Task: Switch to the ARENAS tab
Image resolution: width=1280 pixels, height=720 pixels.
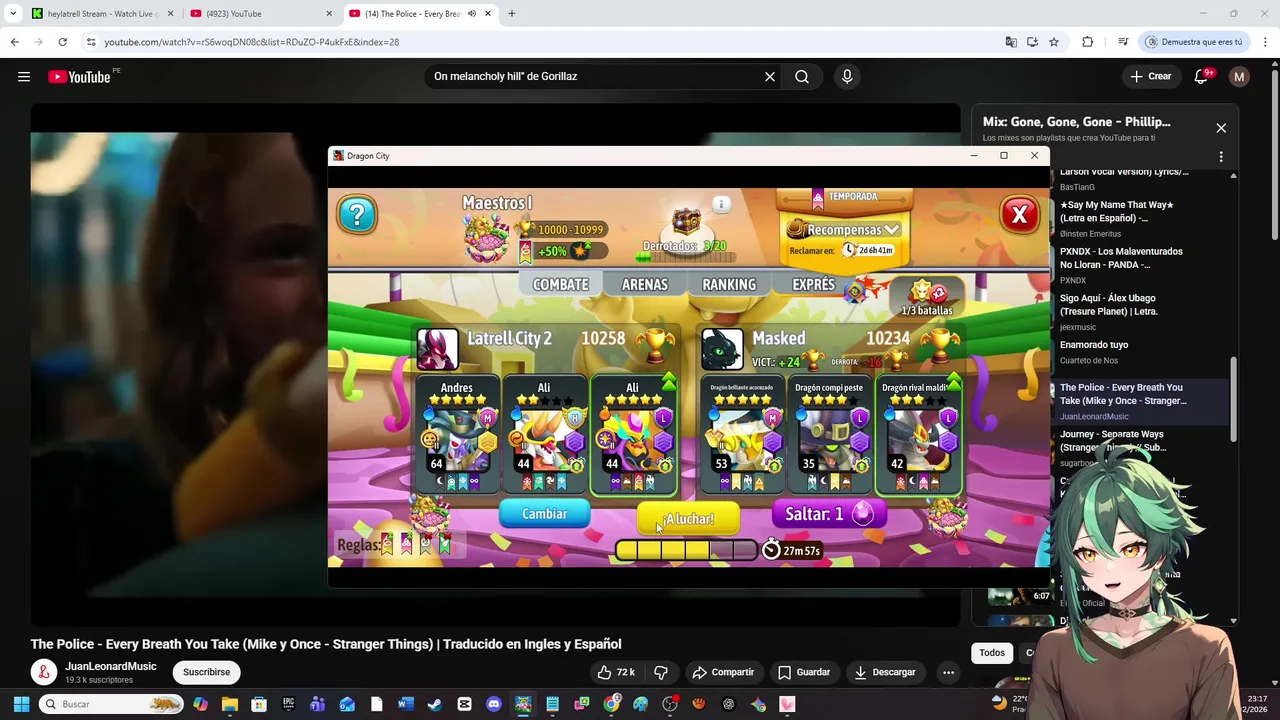Action: 645,285
